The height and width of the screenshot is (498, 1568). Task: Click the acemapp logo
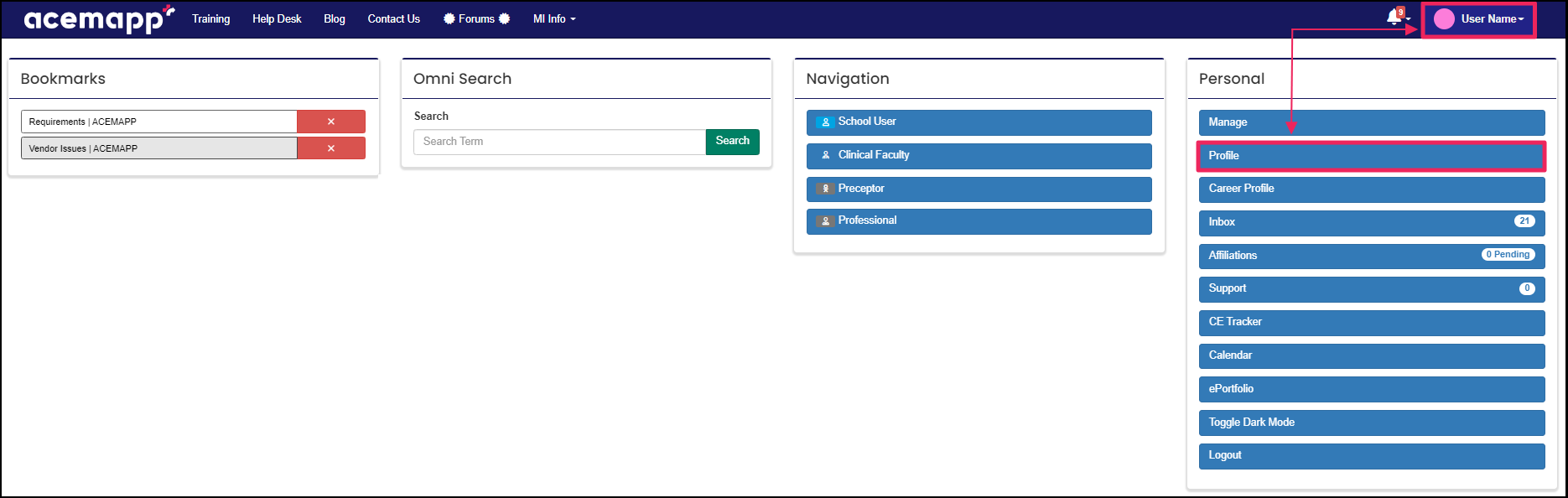coord(99,18)
